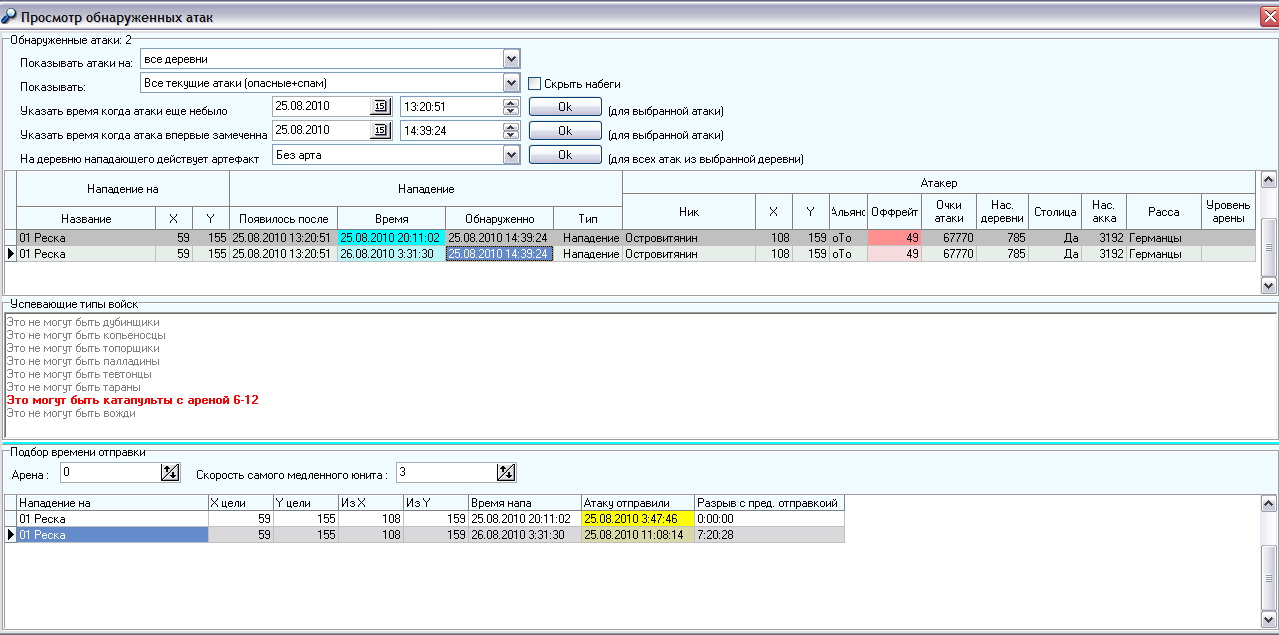Click the time stepper arrows for 13:20:51
This screenshot has height=635, width=1279.
511,106
